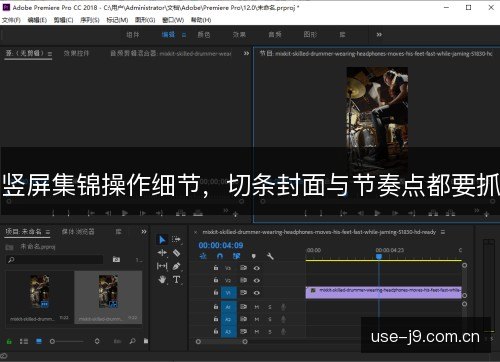Switch project panel to icon view

coord(39,341)
